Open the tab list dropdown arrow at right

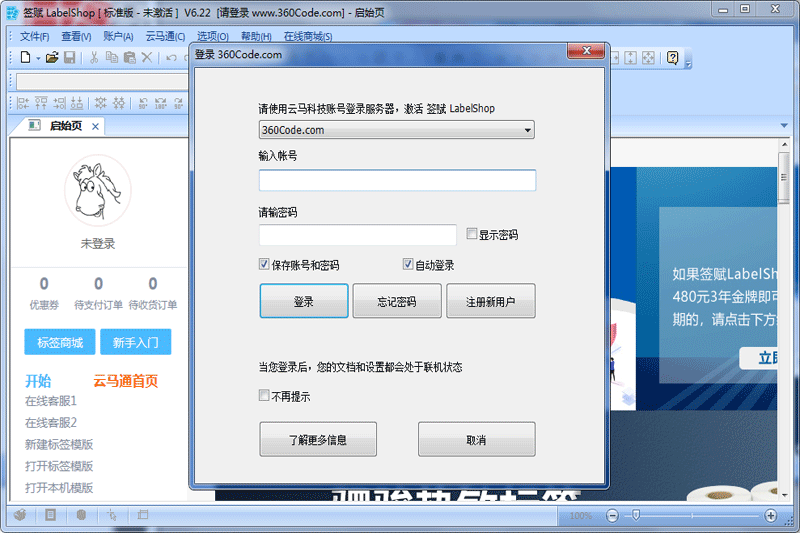(784, 125)
